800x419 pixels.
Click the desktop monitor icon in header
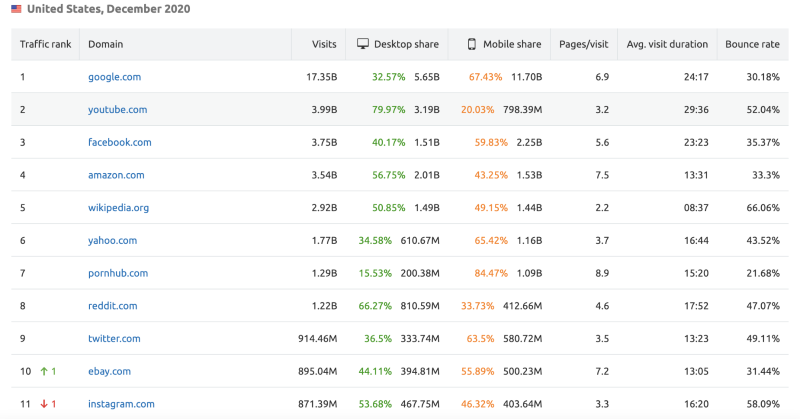point(363,44)
